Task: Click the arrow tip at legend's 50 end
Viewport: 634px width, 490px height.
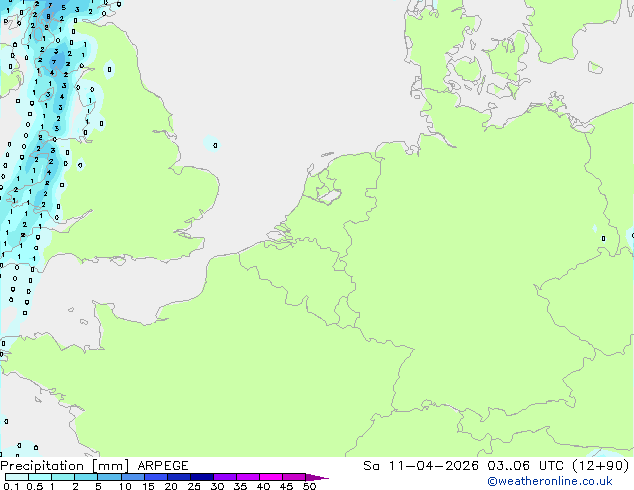Action: coord(317,477)
